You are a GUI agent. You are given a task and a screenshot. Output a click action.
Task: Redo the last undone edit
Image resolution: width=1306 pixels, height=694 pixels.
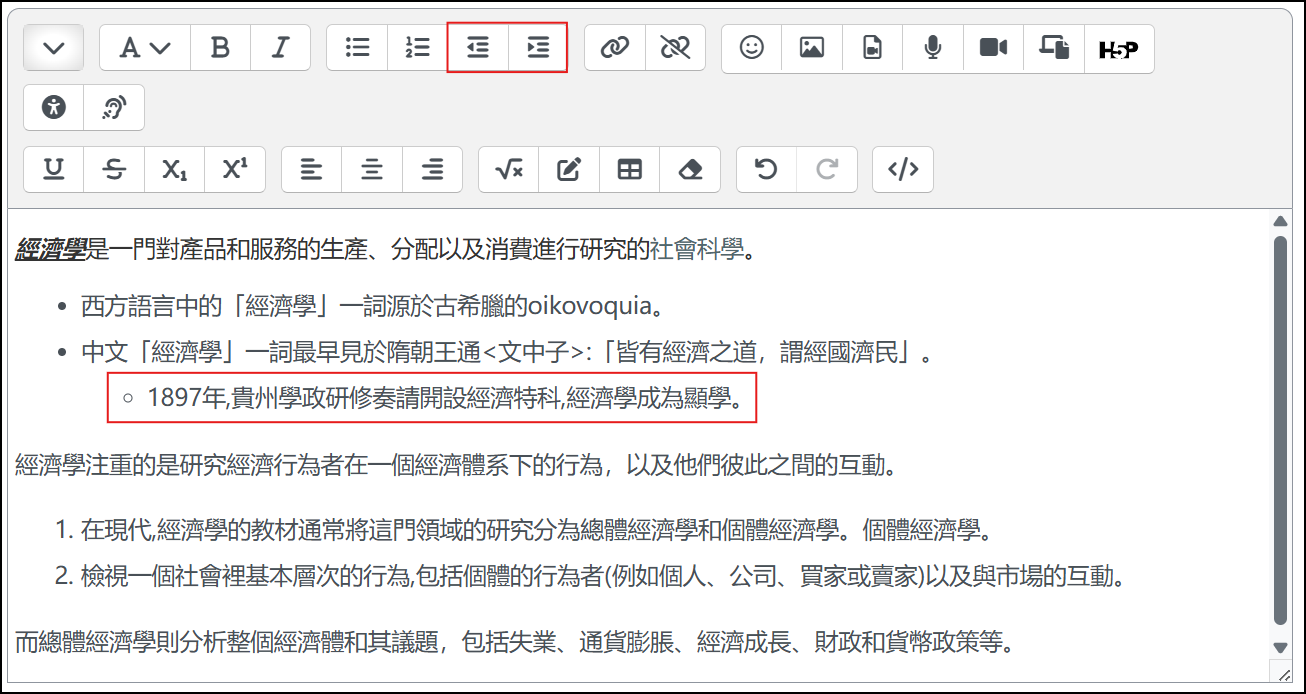tap(827, 169)
